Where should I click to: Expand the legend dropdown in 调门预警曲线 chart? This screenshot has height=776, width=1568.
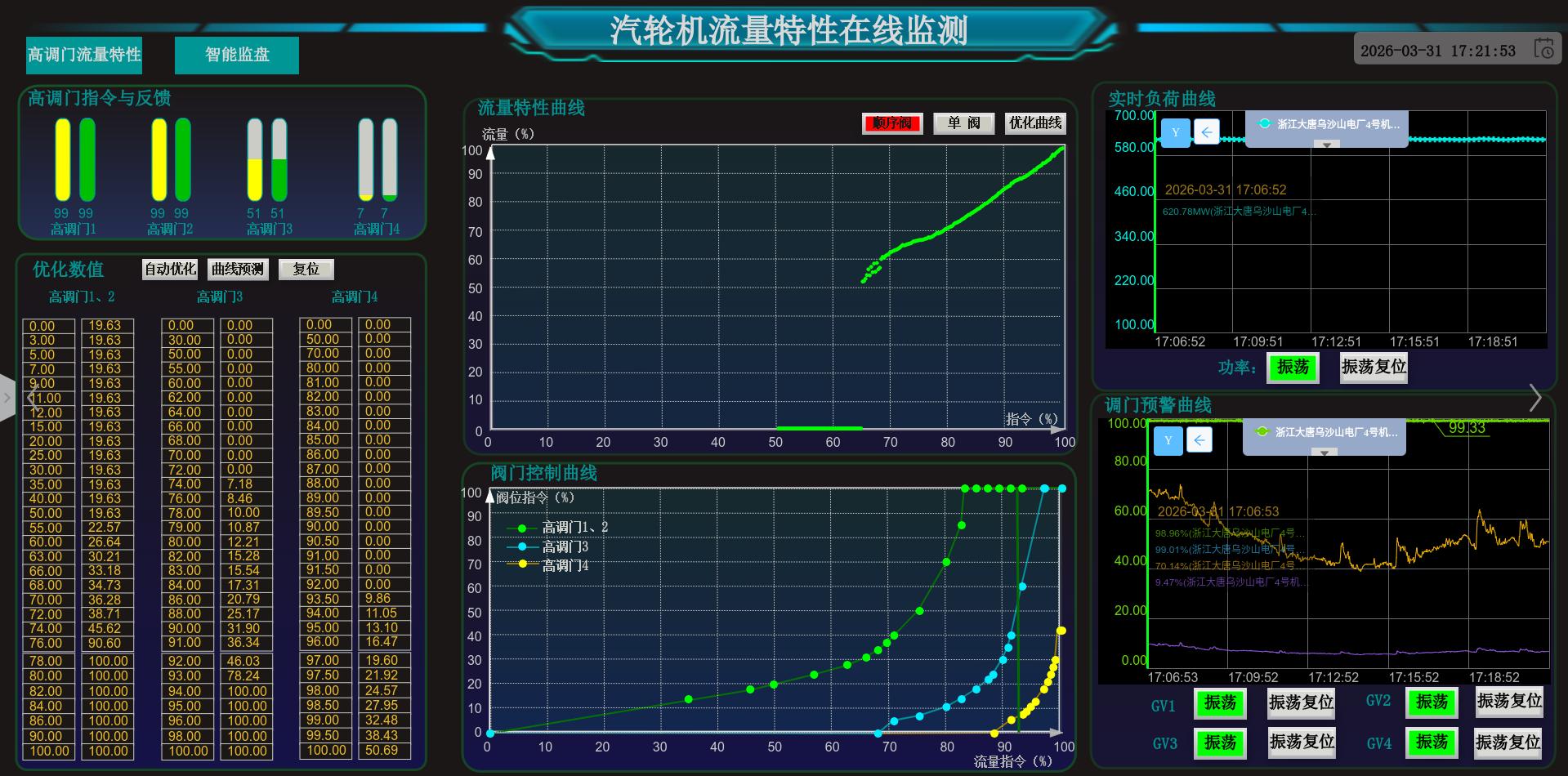pos(1324,452)
